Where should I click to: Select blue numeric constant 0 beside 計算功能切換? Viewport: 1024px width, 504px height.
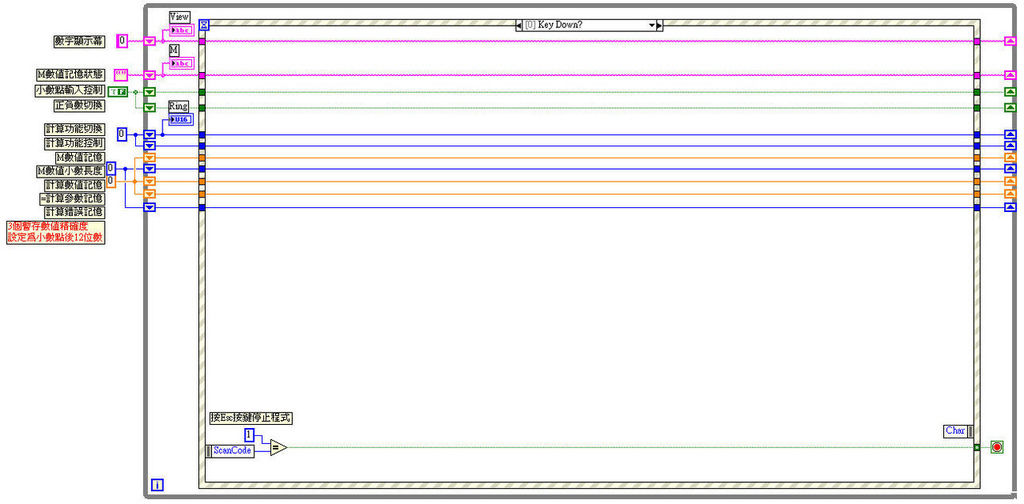[122, 134]
